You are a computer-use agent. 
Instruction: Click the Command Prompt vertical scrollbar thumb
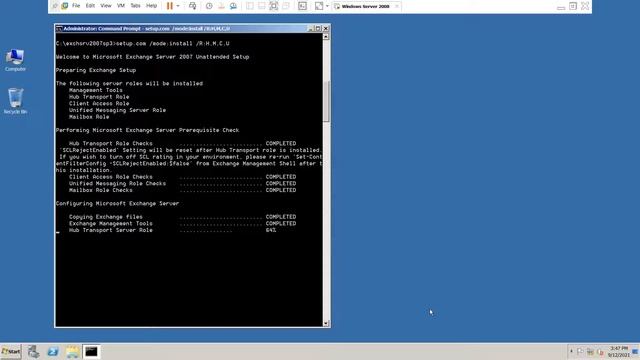(326, 101)
